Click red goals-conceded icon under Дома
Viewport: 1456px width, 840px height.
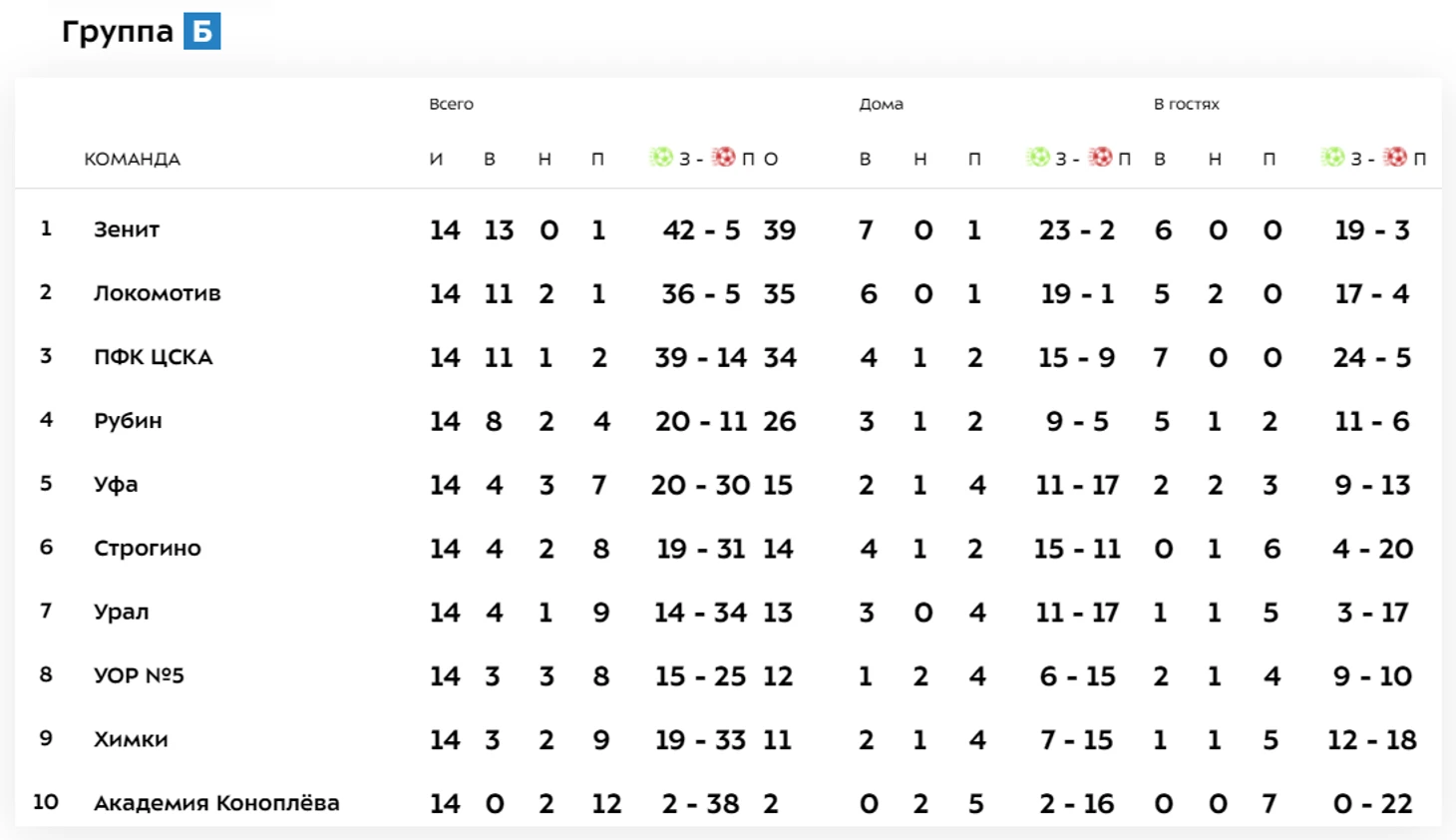[1101, 157]
